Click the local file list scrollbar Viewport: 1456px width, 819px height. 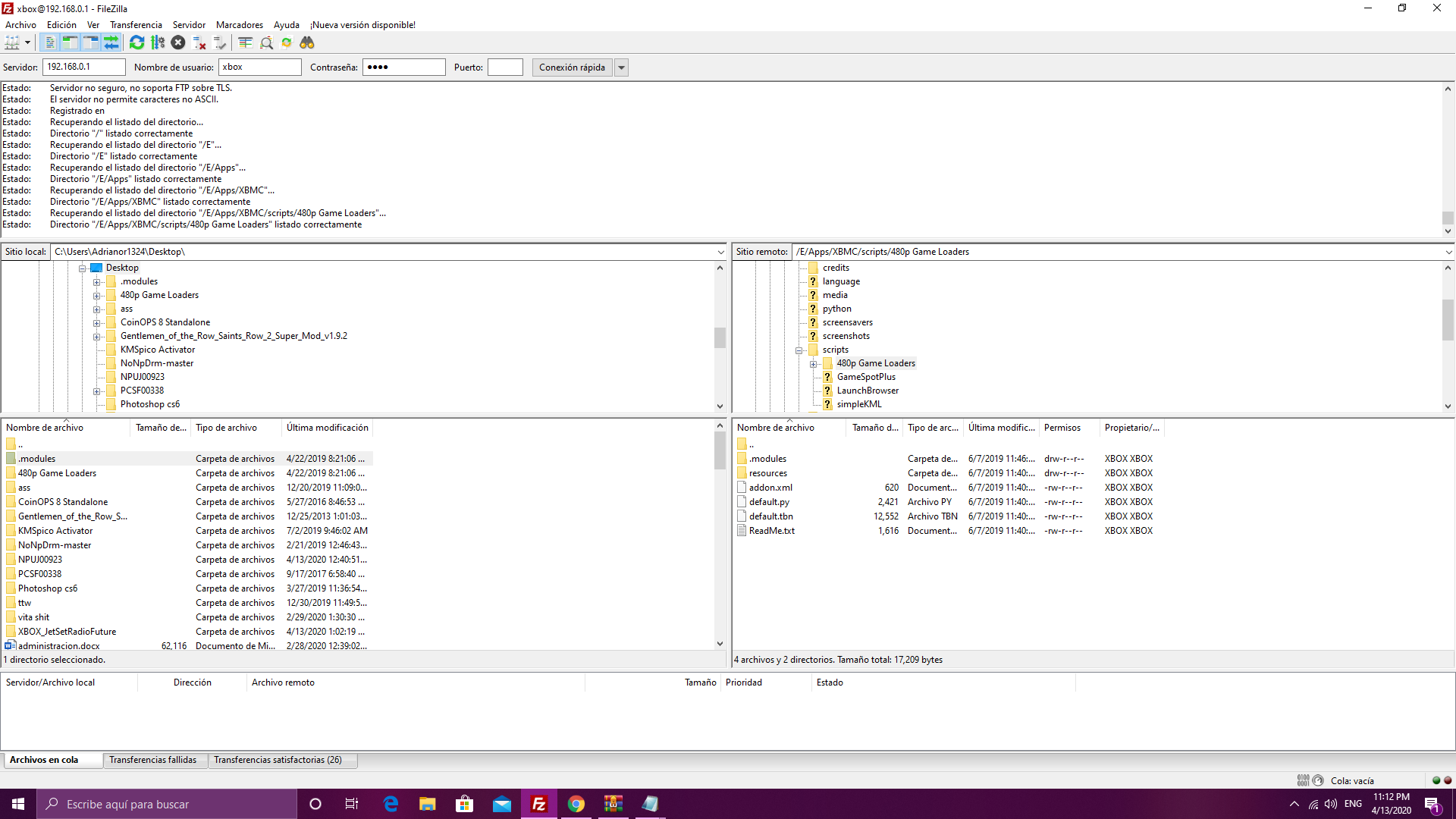point(720,452)
